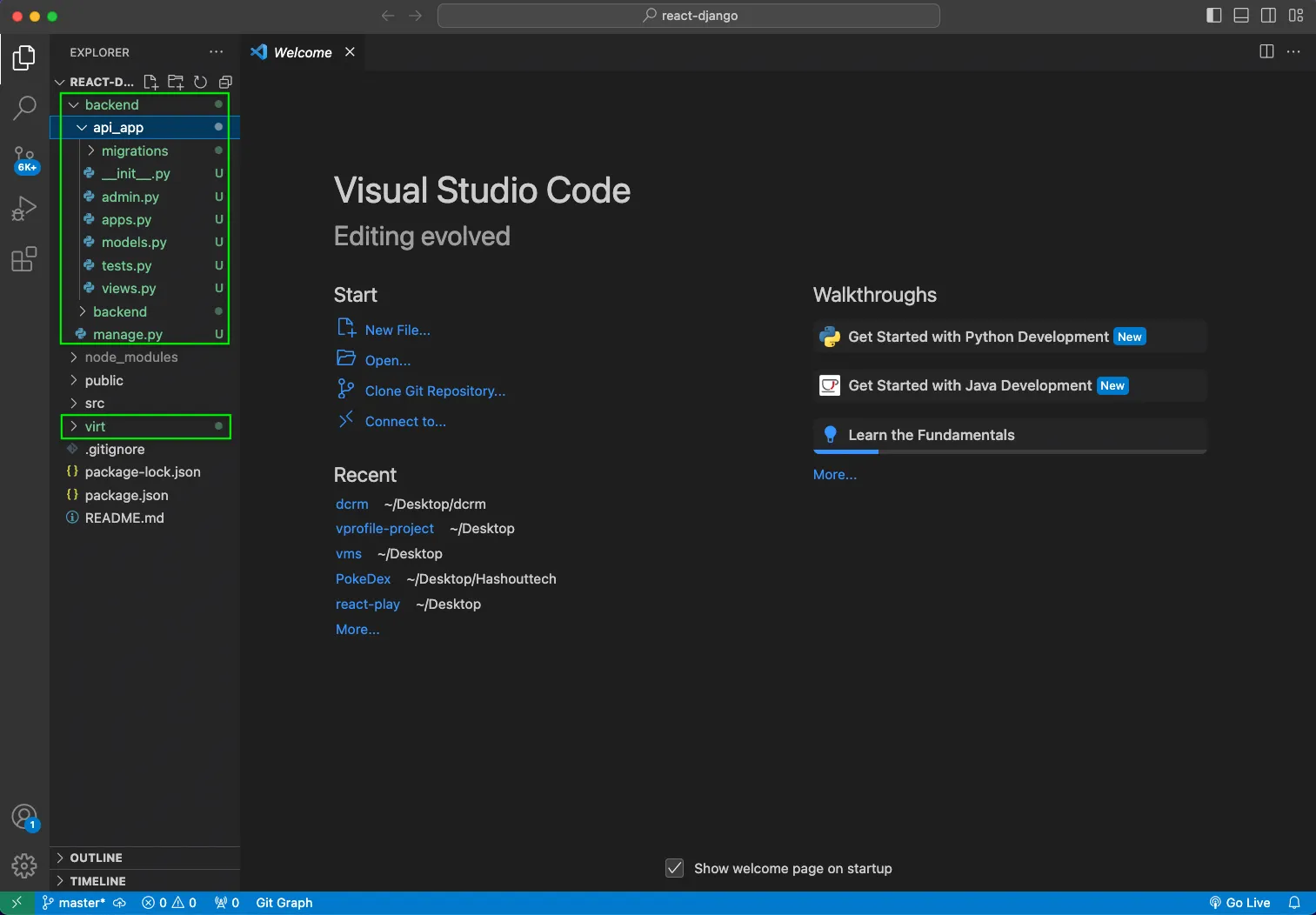Image resolution: width=1316 pixels, height=915 pixels.
Task: Open Get Started with Python Development walkthrough
Action: click(x=1011, y=337)
